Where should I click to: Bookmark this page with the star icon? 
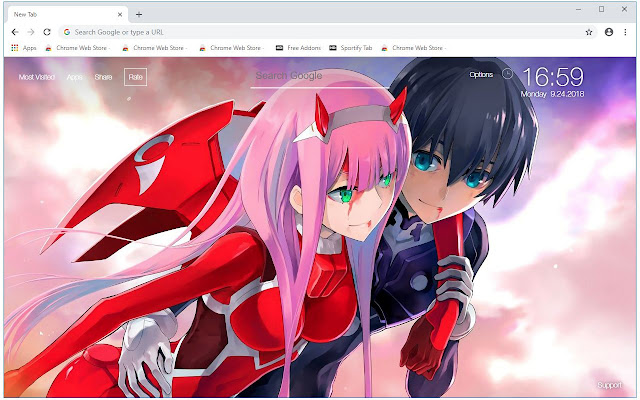(589, 32)
